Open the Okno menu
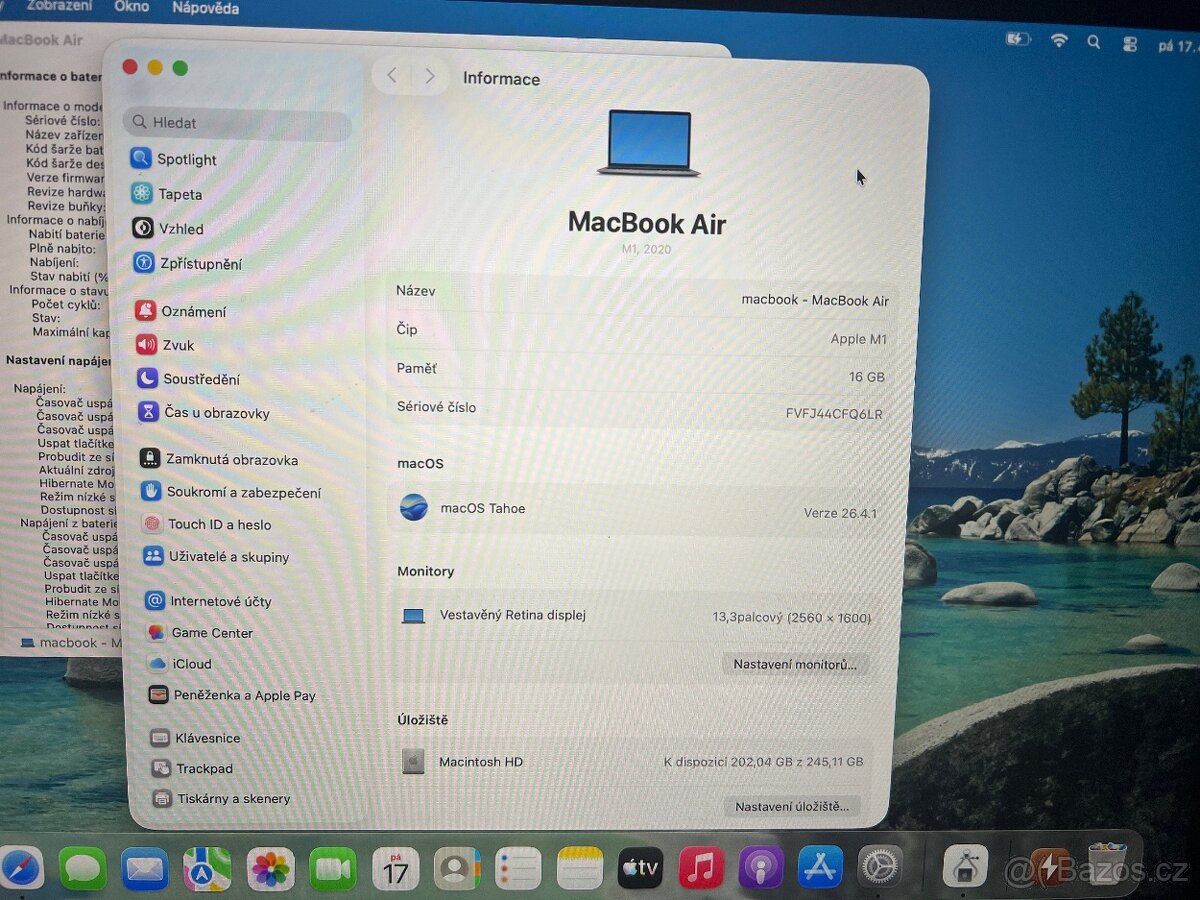 [131, 7]
